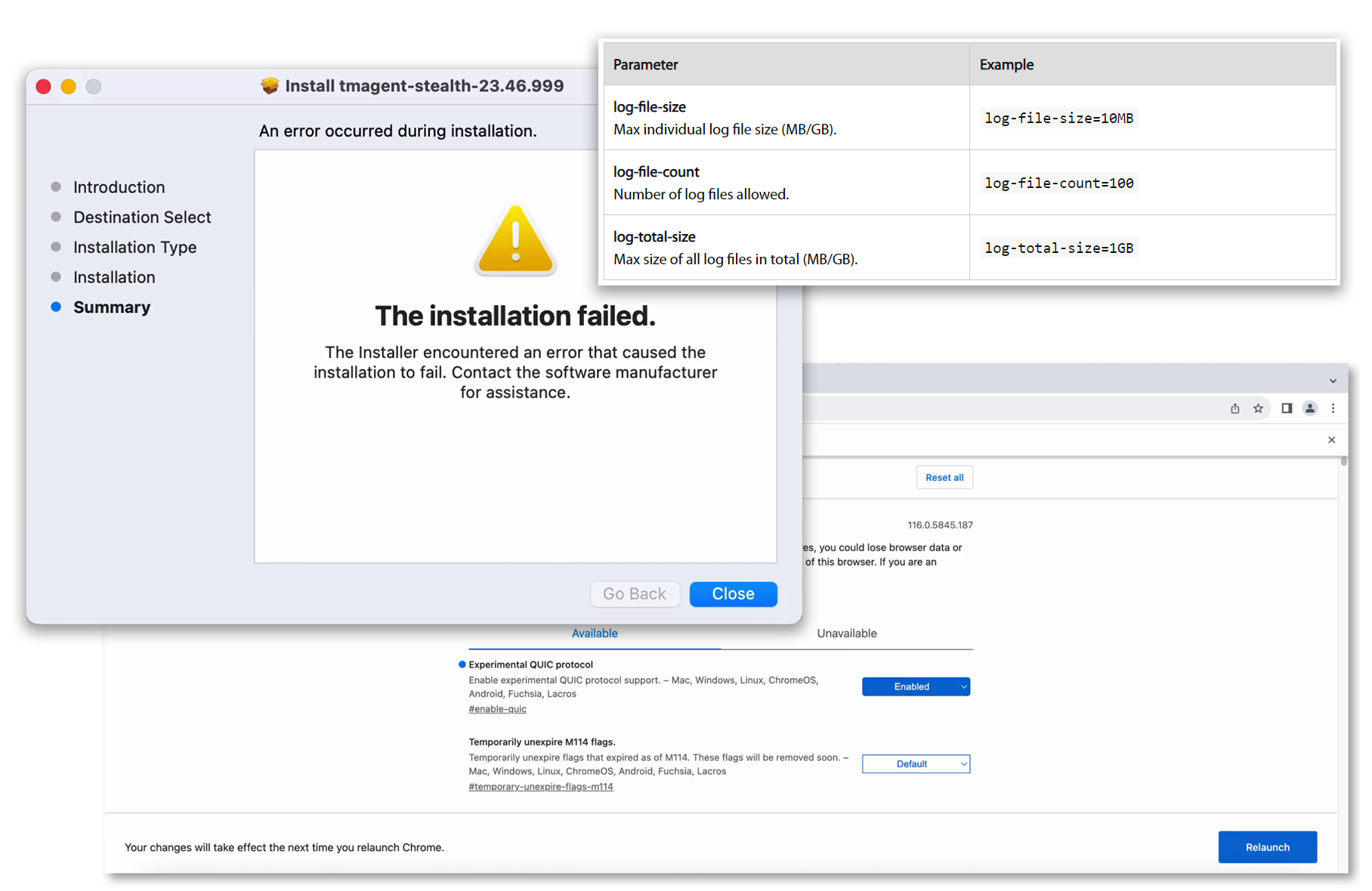Expand the Chrome tab search chevron
The image size is (1372, 891).
[x=1333, y=381]
